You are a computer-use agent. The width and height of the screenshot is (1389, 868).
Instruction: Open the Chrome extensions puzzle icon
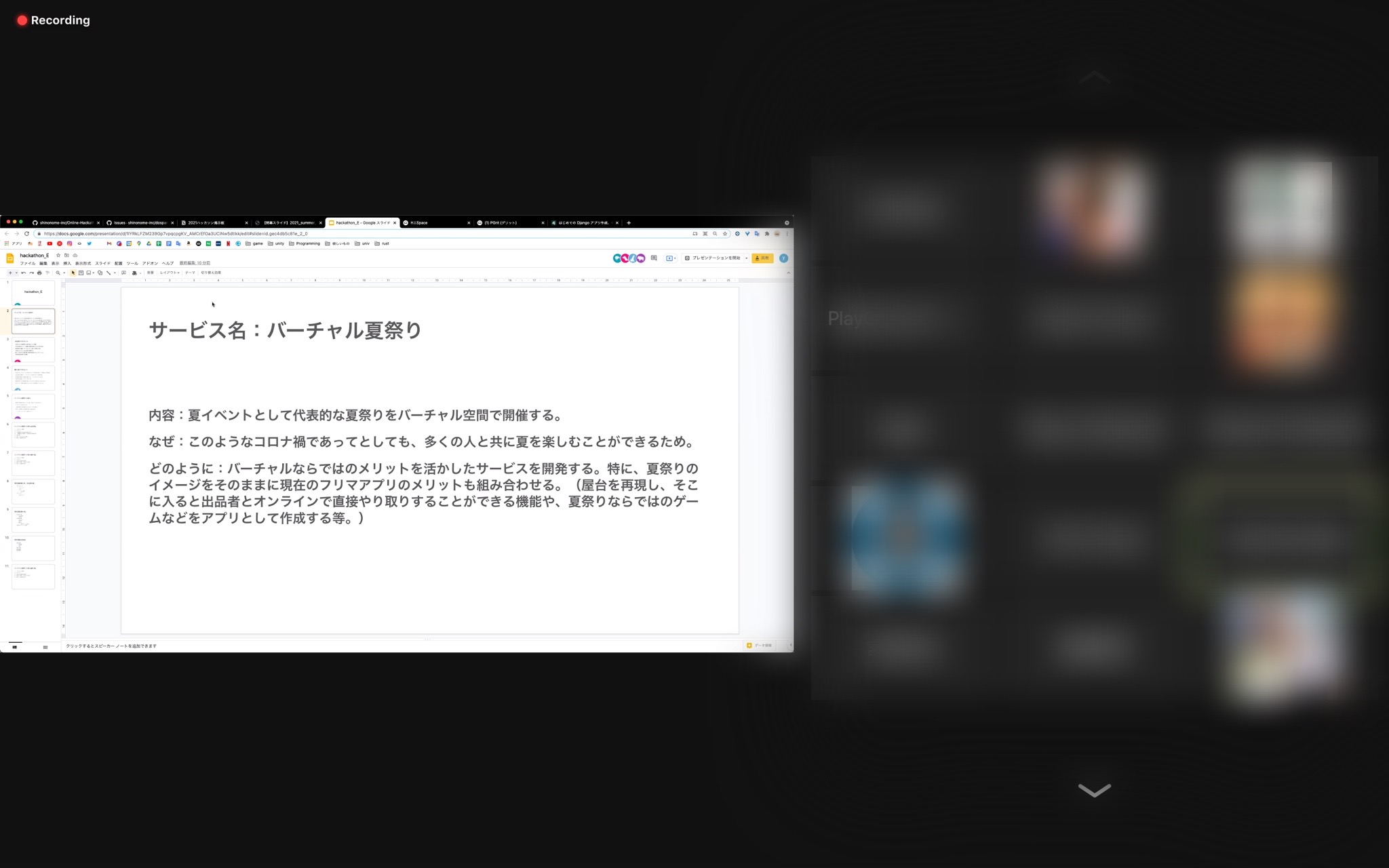pyautogui.click(x=767, y=233)
